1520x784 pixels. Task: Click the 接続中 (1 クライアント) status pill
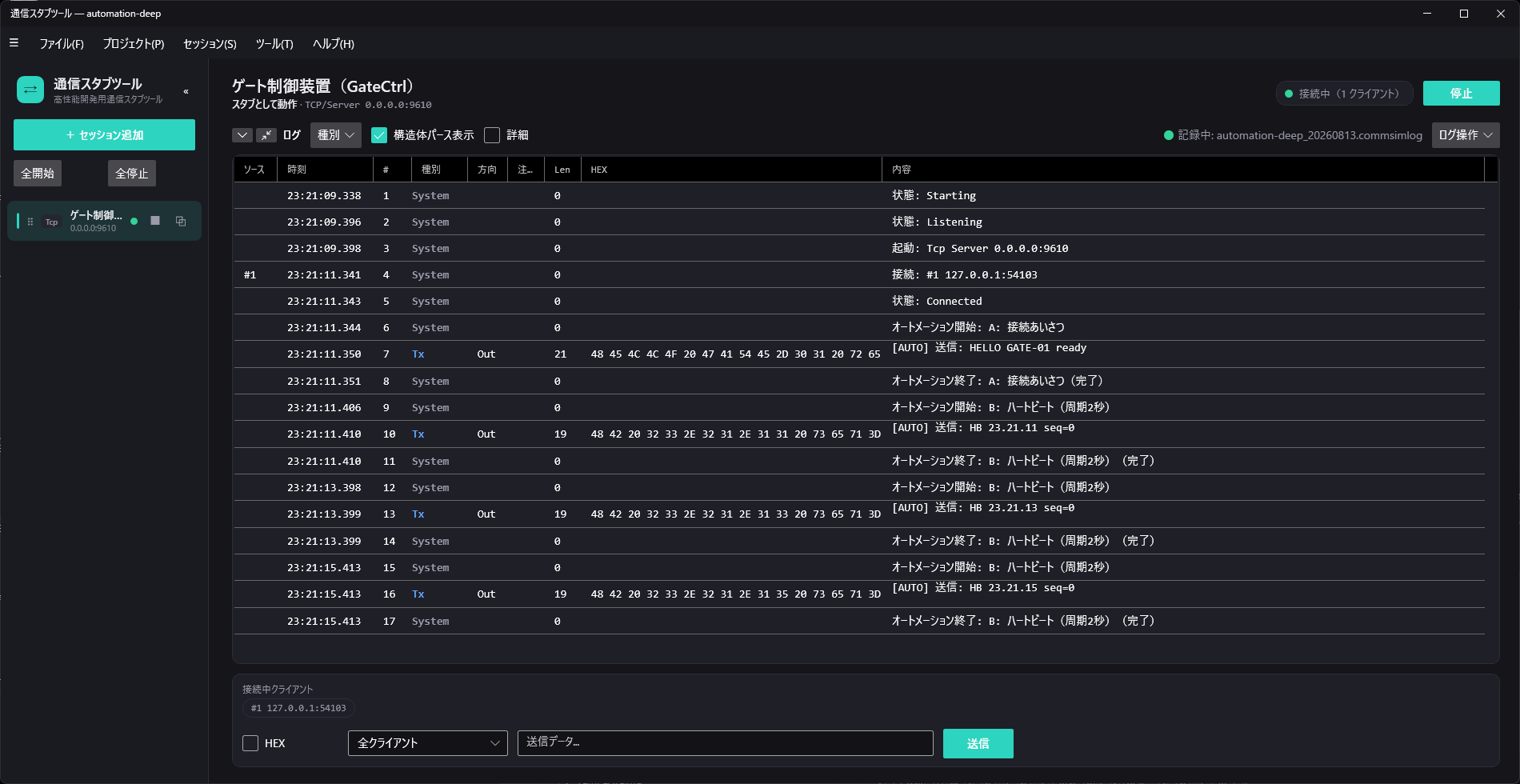(1344, 94)
